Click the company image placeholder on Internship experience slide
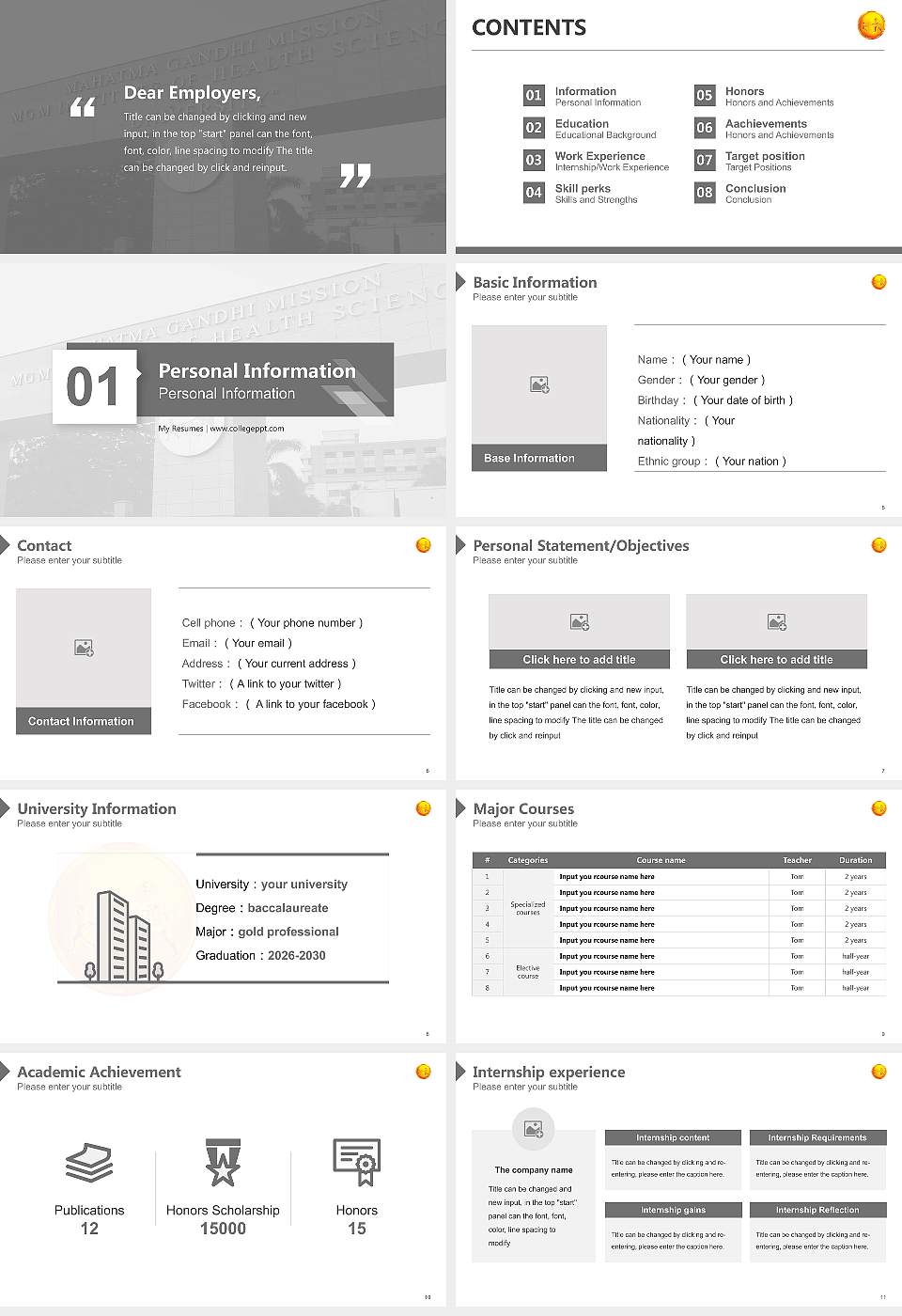 coord(534,1131)
